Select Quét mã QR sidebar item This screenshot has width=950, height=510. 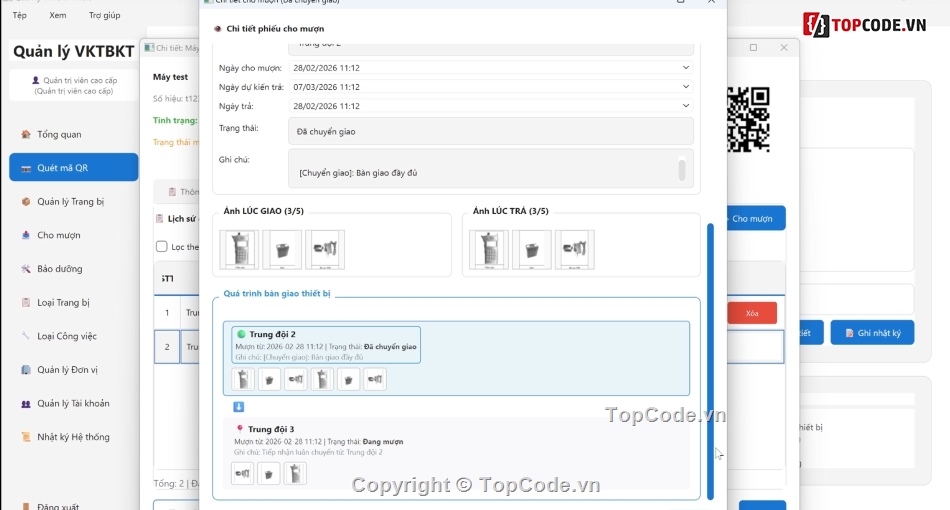coord(63,168)
